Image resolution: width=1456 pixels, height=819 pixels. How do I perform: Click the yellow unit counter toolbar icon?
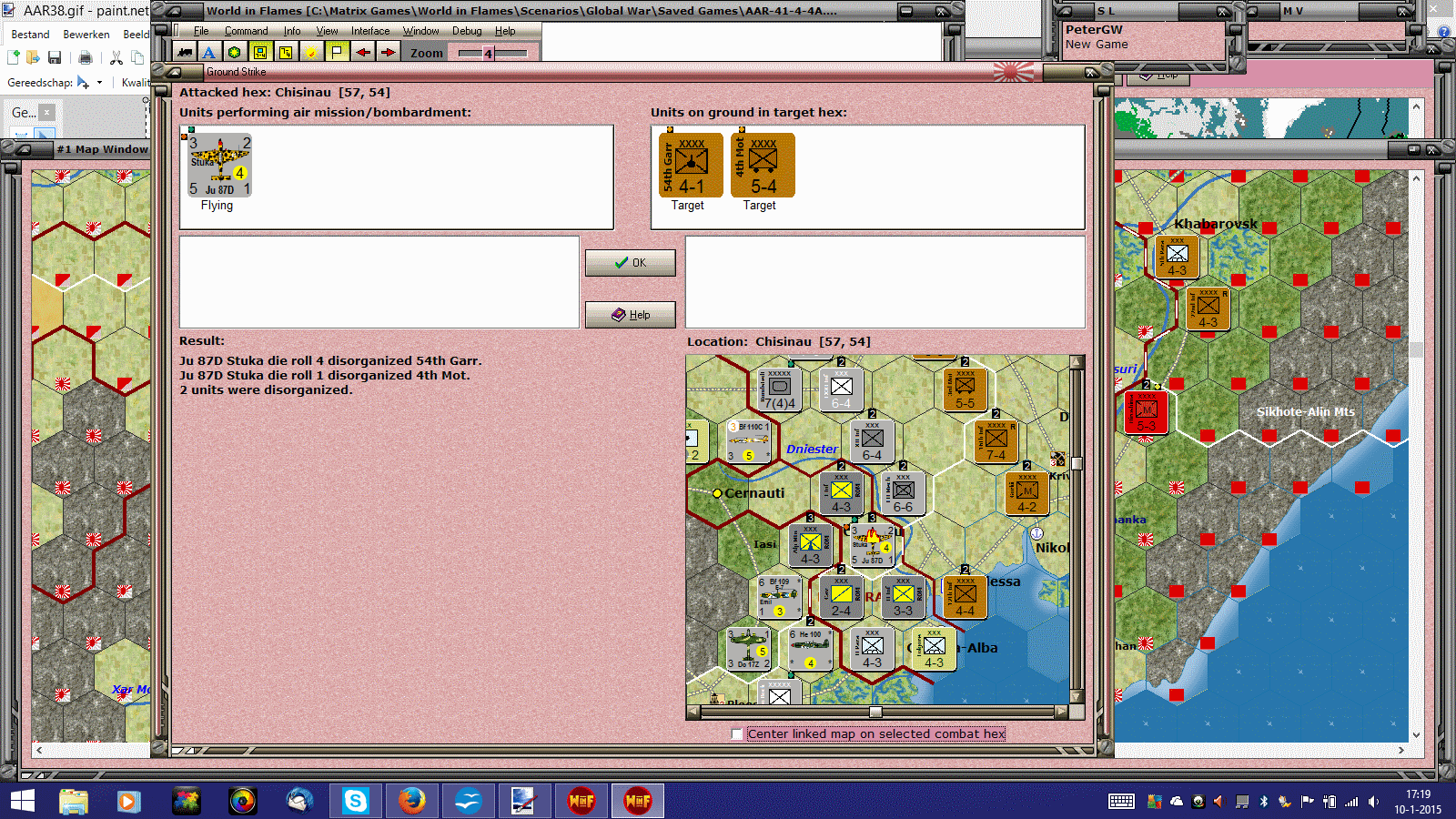(x=260, y=53)
